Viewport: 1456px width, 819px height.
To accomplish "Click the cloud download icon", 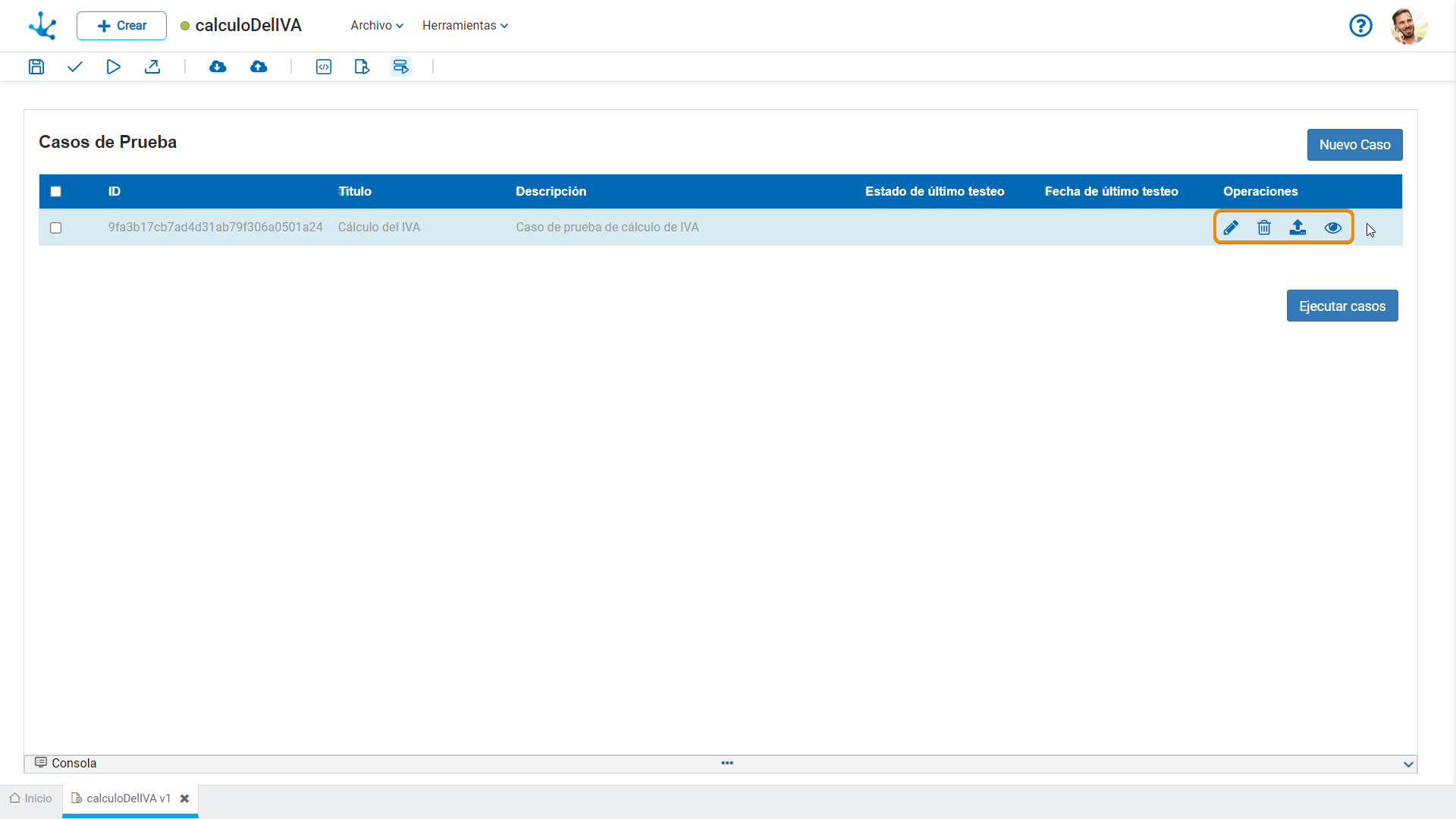I will tap(218, 67).
